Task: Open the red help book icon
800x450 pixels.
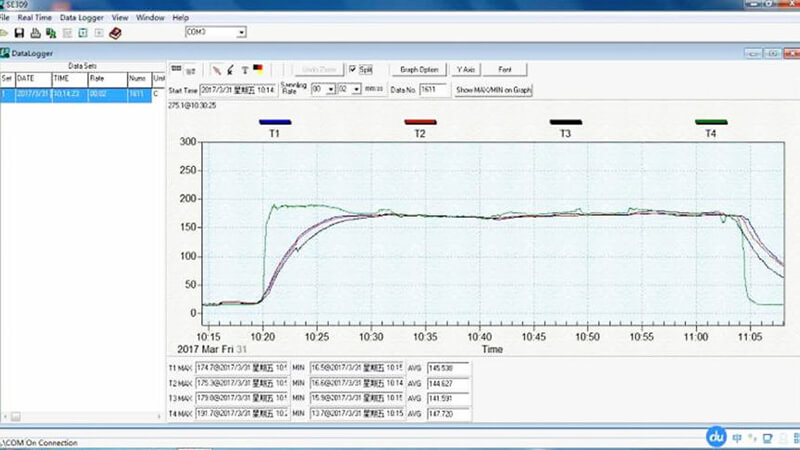Action: (114, 33)
